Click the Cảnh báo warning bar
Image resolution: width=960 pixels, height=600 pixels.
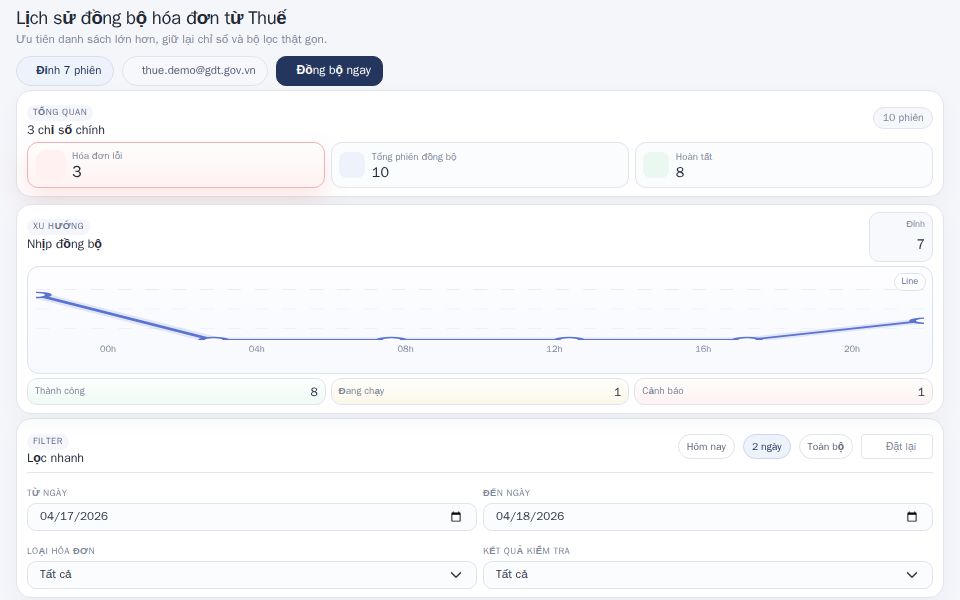click(783, 391)
